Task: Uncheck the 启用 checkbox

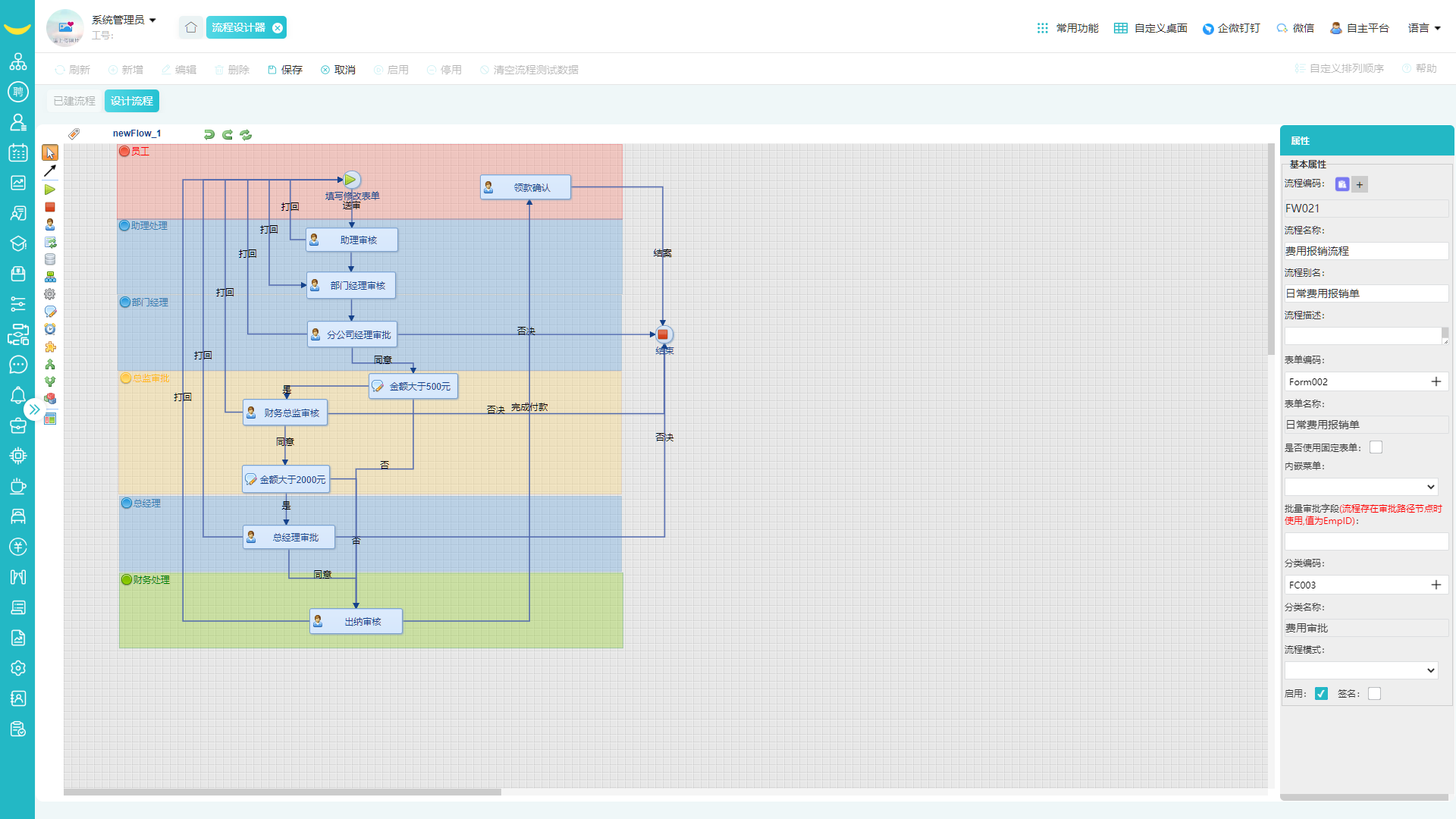Action: (1321, 694)
